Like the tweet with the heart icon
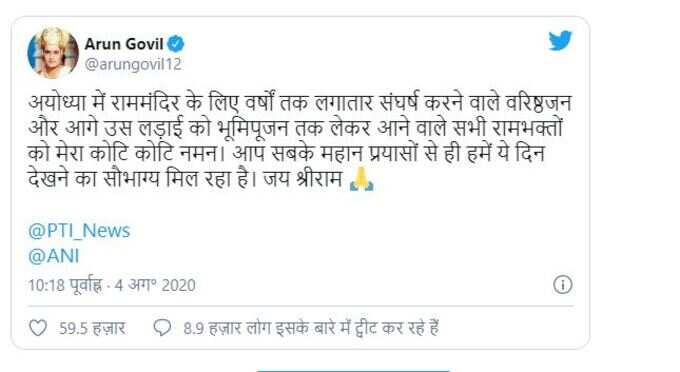680x372 pixels. click(38, 328)
